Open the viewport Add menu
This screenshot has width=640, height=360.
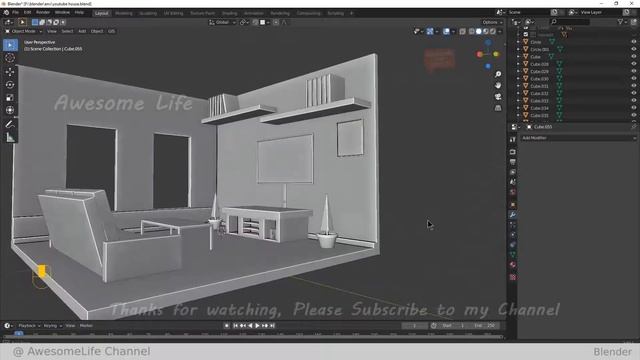pyautogui.click(x=82, y=31)
